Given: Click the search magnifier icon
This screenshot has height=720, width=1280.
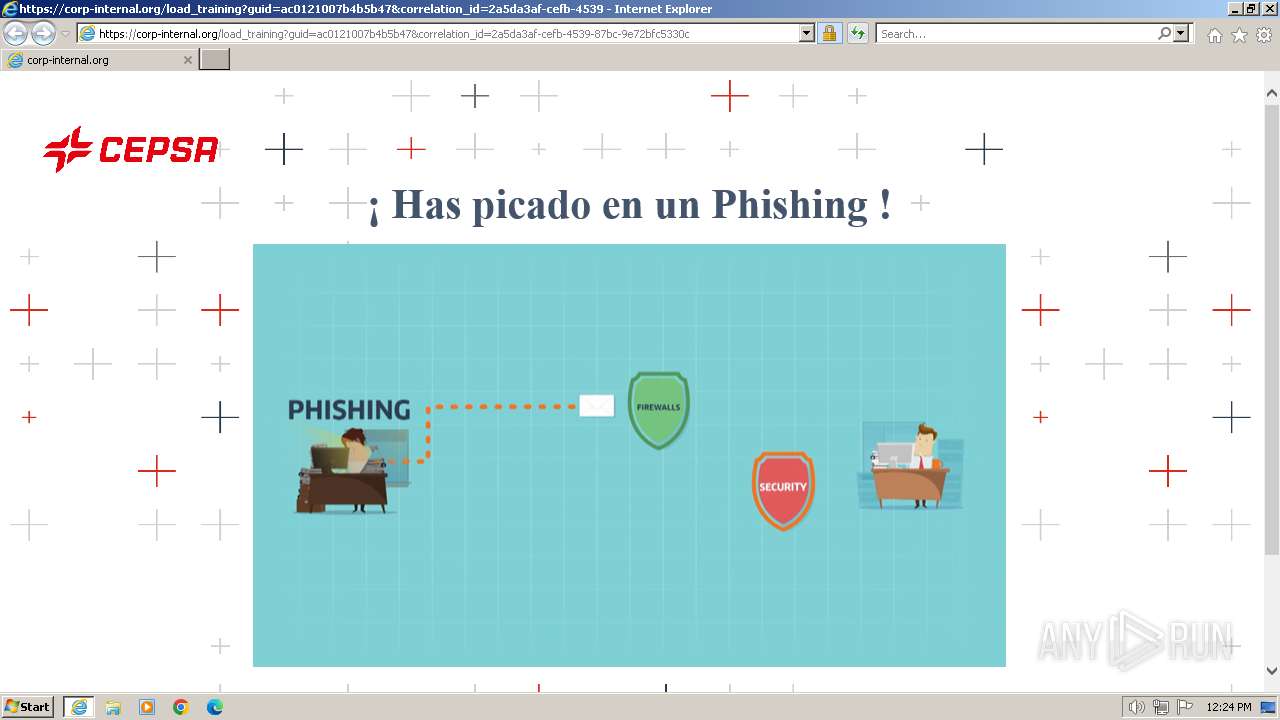Looking at the screenshot, I should (x=1164, y=33).
